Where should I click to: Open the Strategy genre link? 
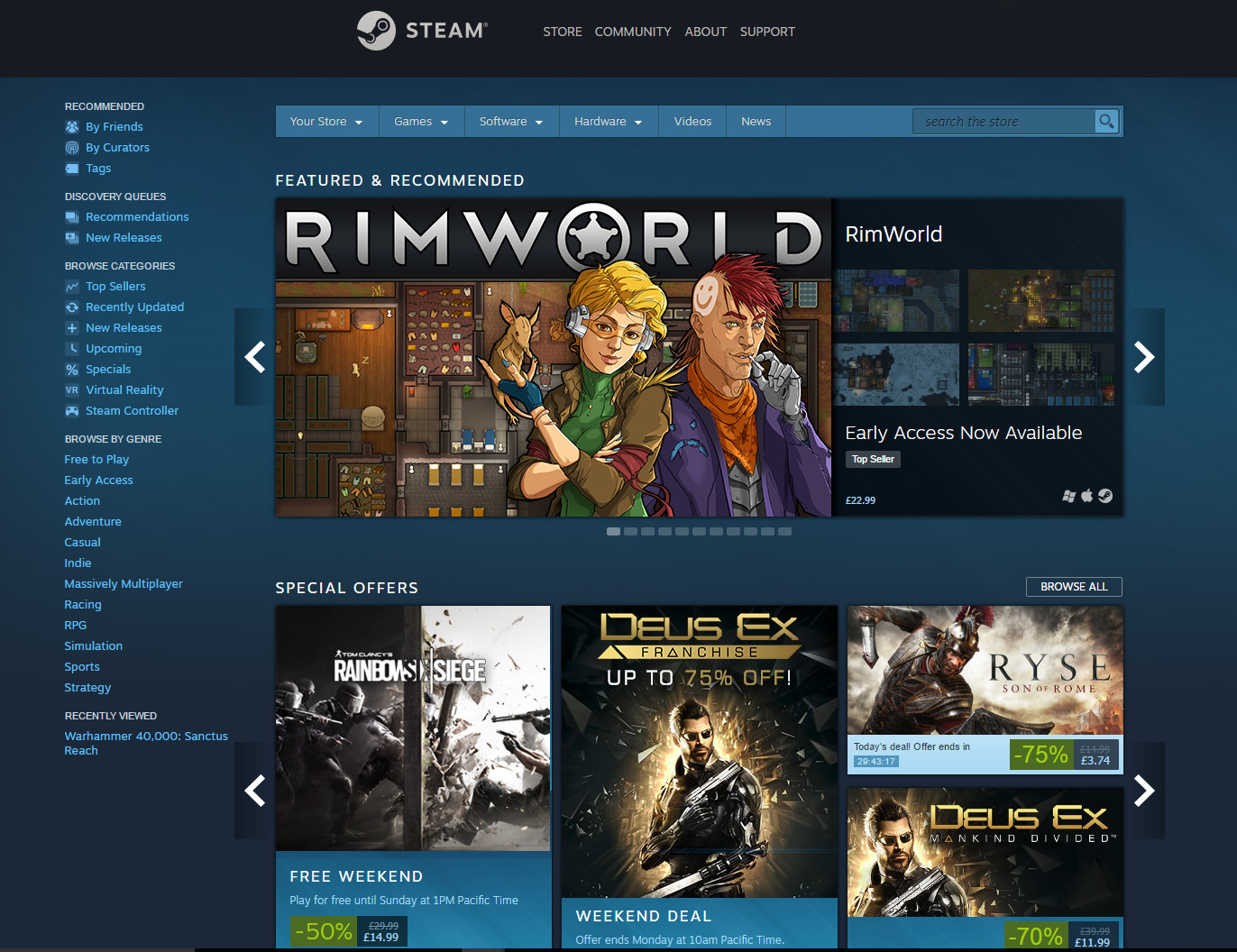(87, 688)
